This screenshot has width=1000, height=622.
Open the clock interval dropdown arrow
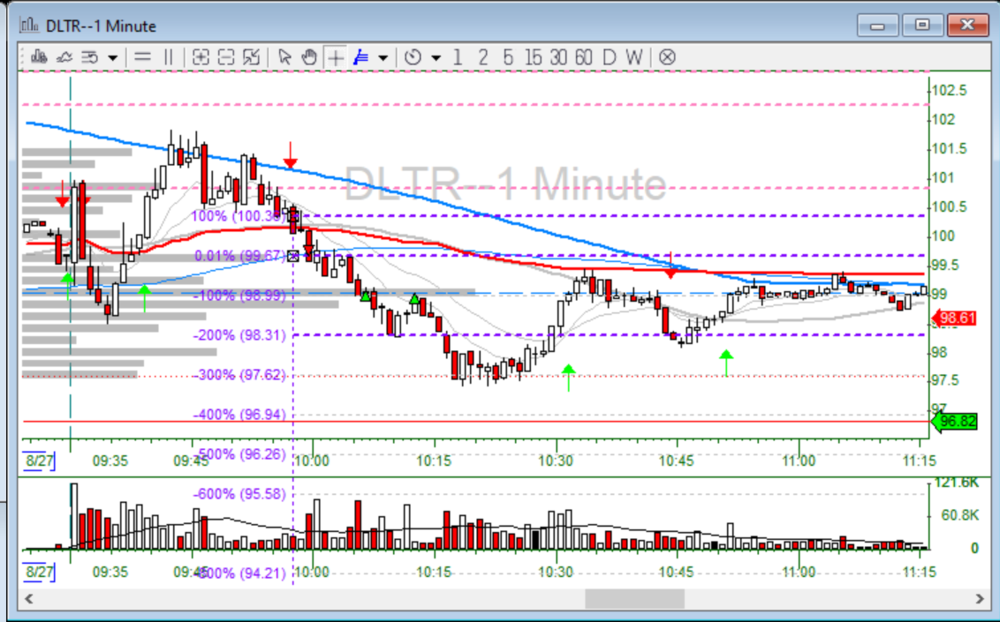coord(436,57)
